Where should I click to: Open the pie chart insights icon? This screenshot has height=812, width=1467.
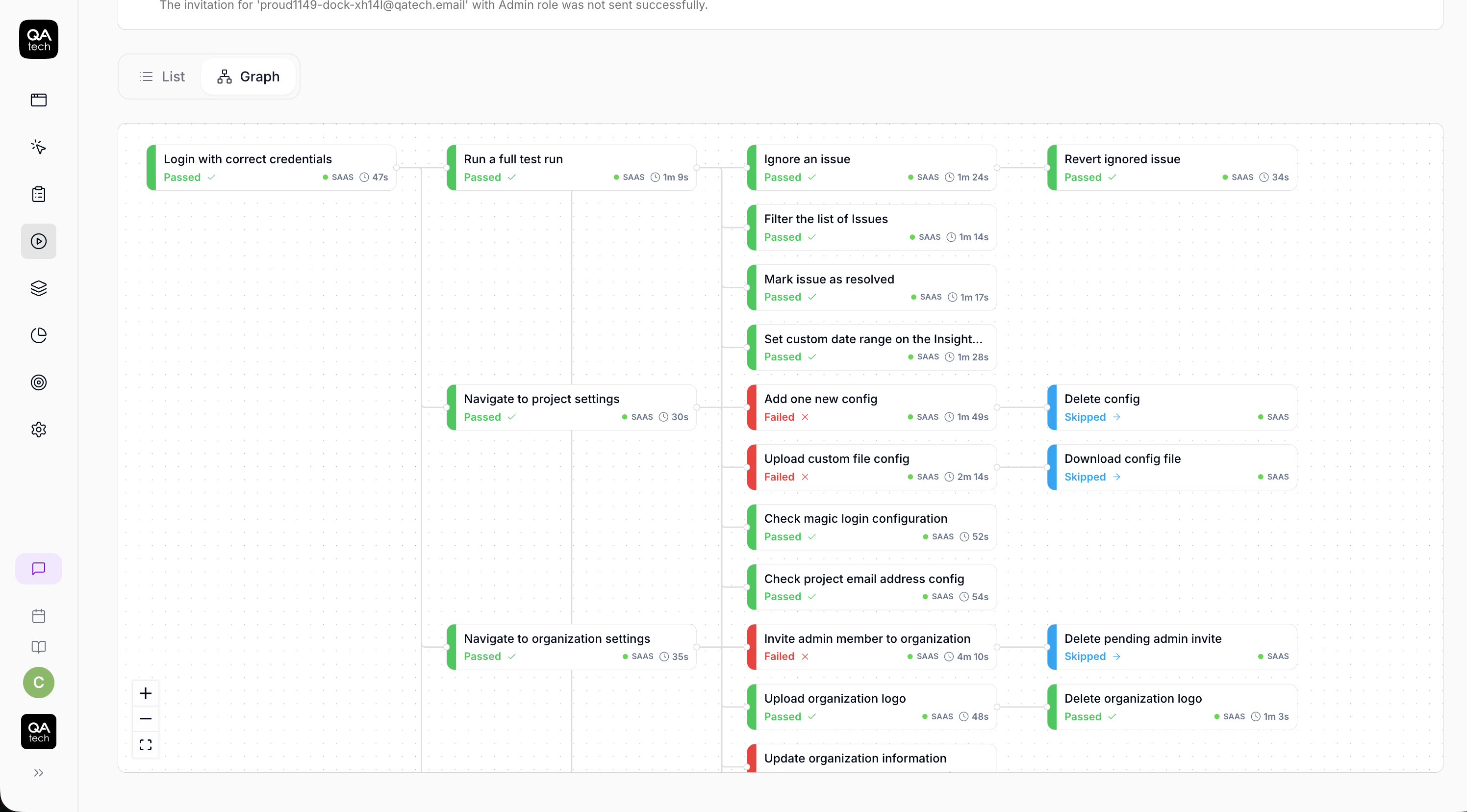pyautogui.click(x=39, y=335)
